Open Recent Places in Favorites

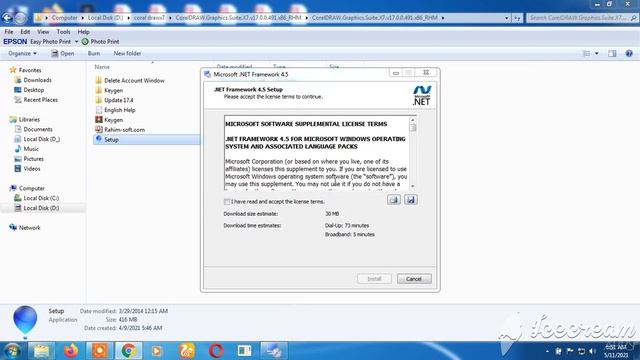40,100
